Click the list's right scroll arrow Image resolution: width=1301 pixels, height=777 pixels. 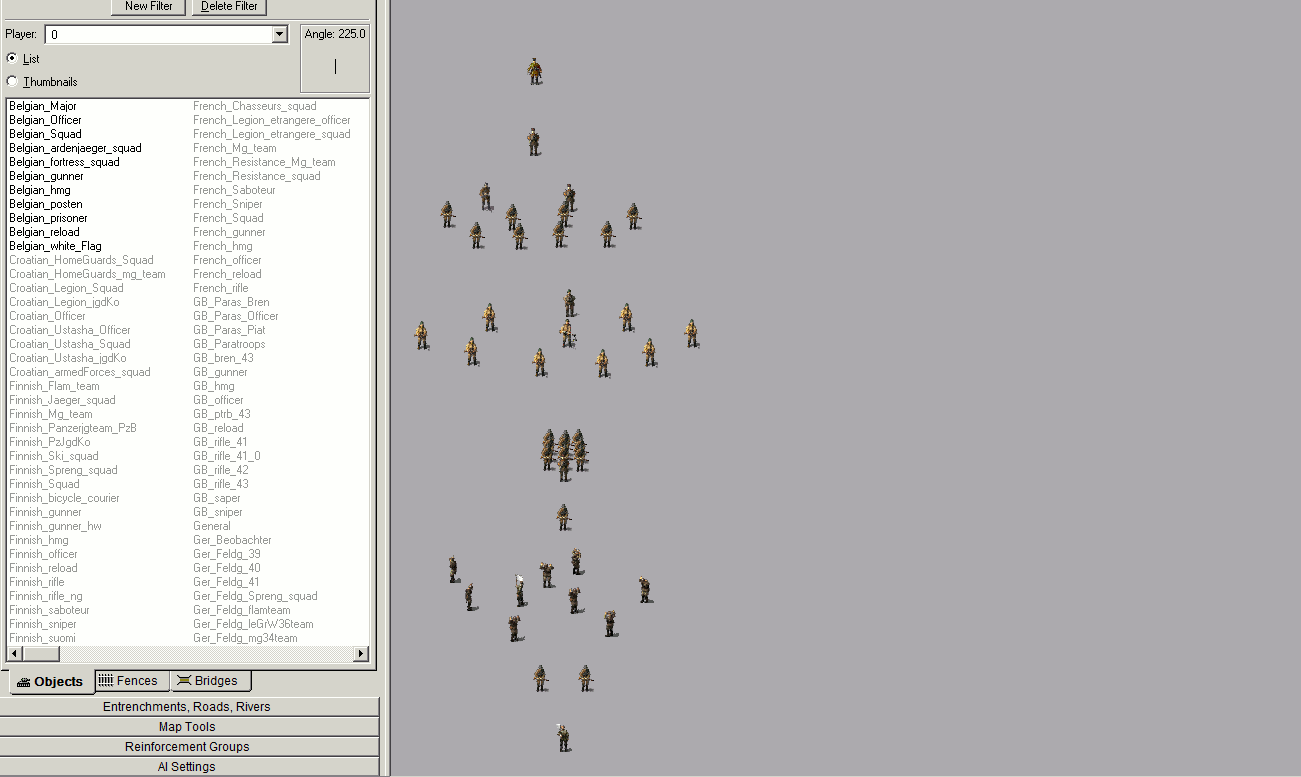pos(361,654)
